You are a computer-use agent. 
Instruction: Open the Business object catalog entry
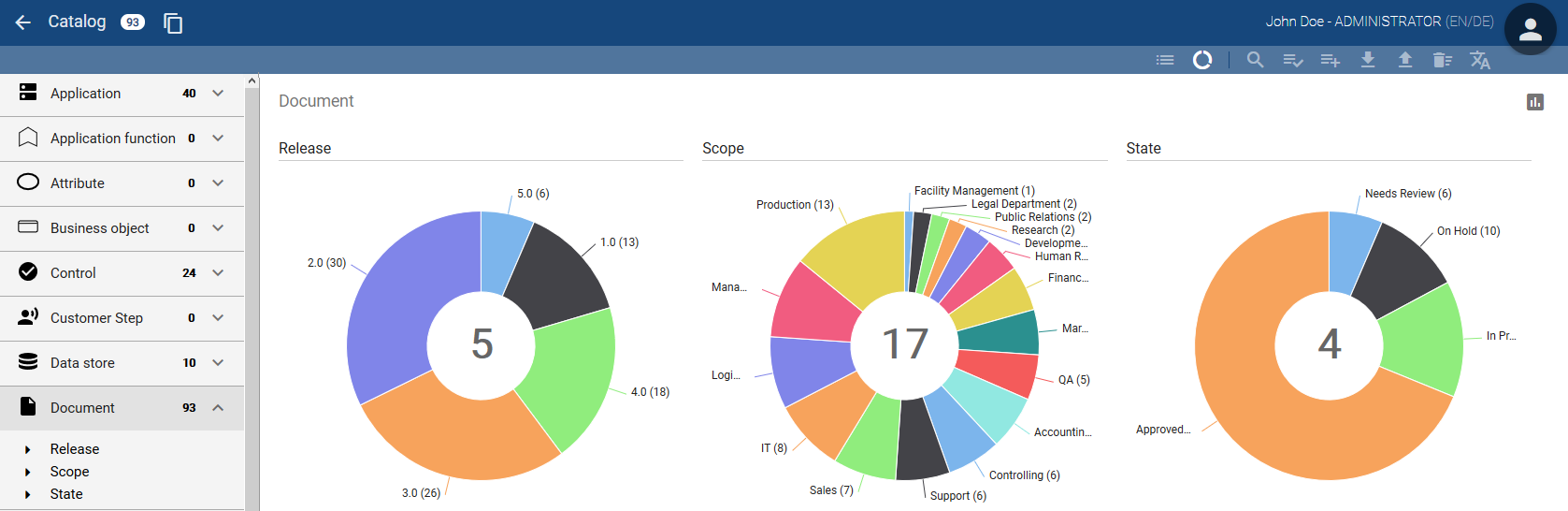pyautogui.click(x=122, y=227)
